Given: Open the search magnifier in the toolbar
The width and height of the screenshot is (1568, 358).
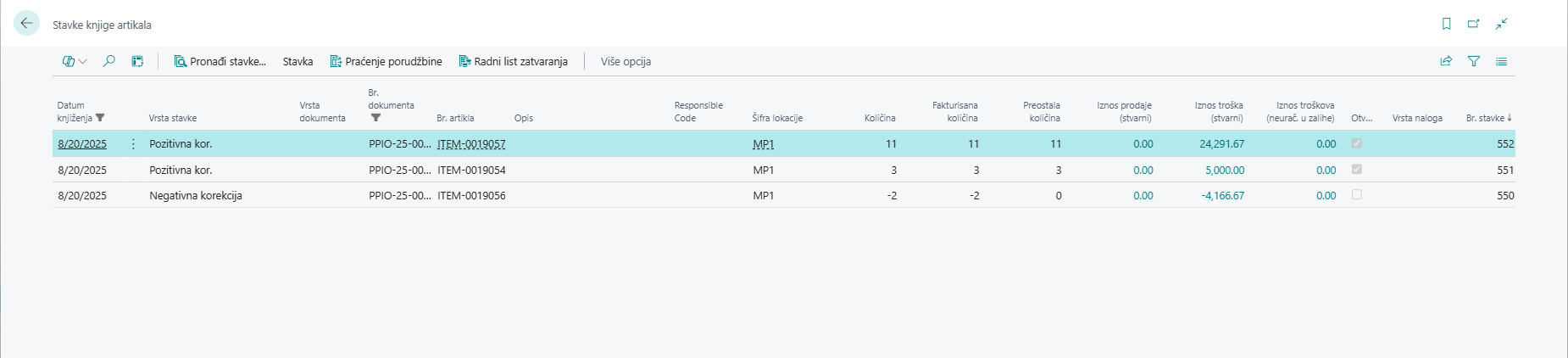Looking at the screenshot, I should (108, 61).
